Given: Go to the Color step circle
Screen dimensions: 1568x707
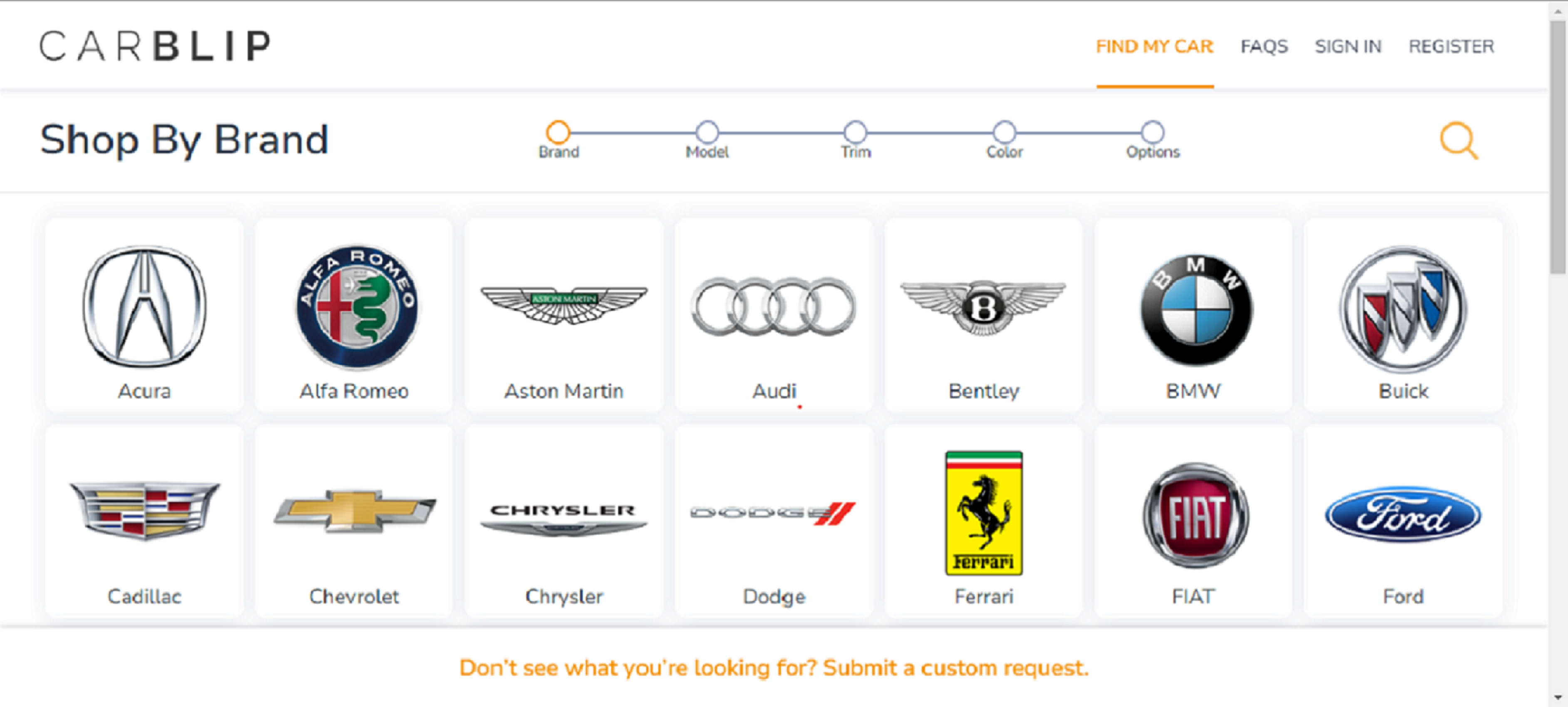Looking at the screenshot, I should click(1005, 132).
